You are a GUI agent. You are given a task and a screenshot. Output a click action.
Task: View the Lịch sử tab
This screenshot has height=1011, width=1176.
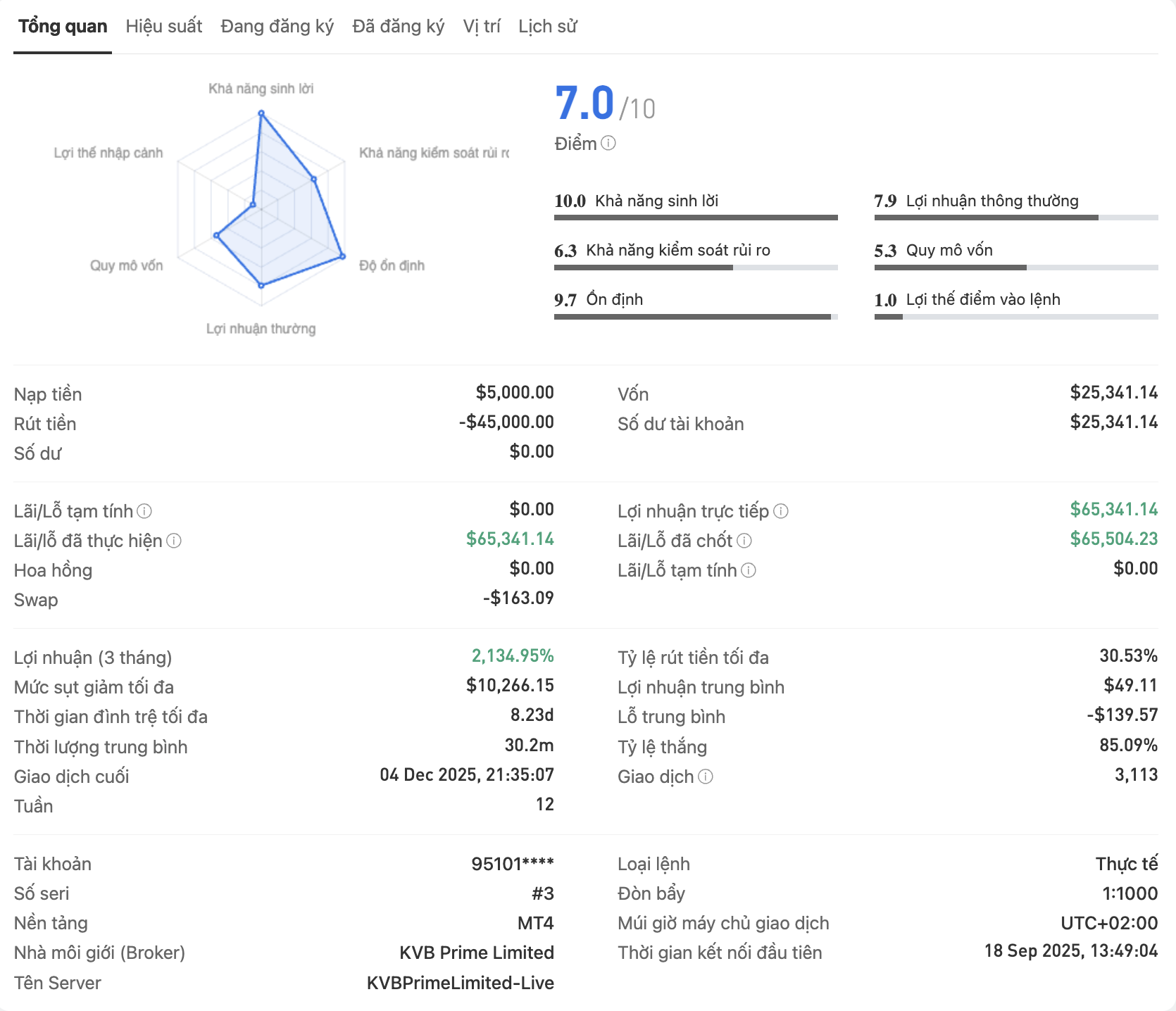[548, 27]
